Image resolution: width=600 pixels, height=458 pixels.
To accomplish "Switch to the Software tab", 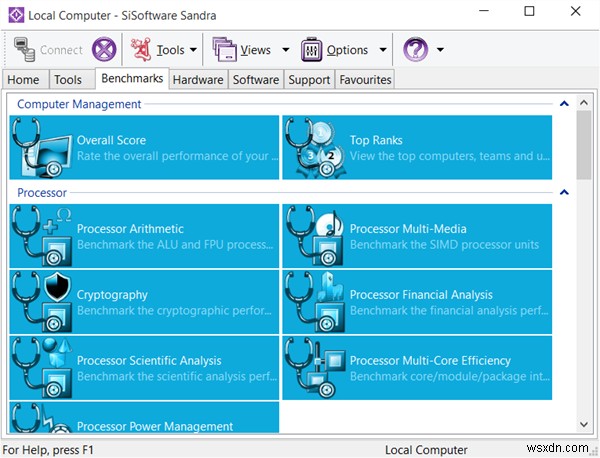I will point(255,80).
